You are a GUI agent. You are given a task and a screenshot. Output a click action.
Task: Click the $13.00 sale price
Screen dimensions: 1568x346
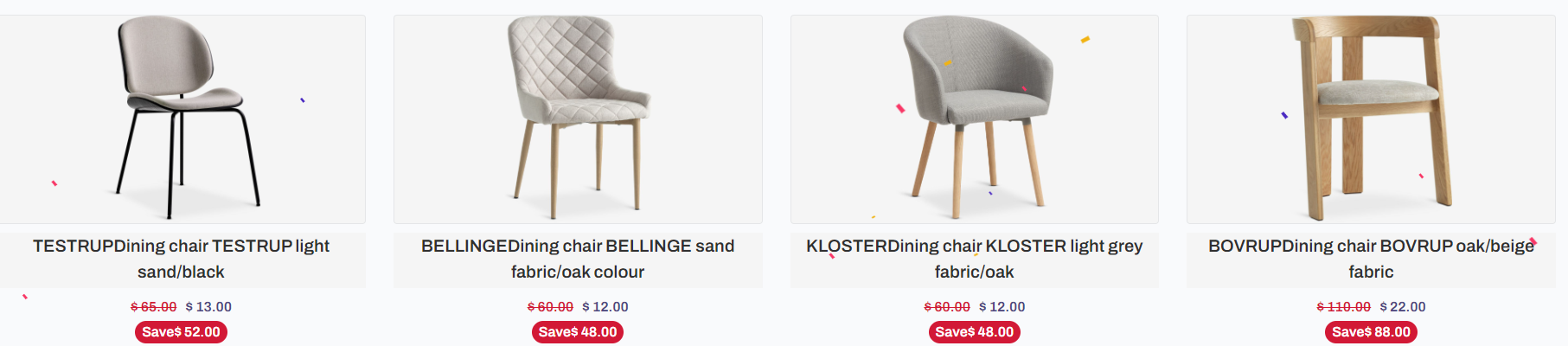point(209,307)
